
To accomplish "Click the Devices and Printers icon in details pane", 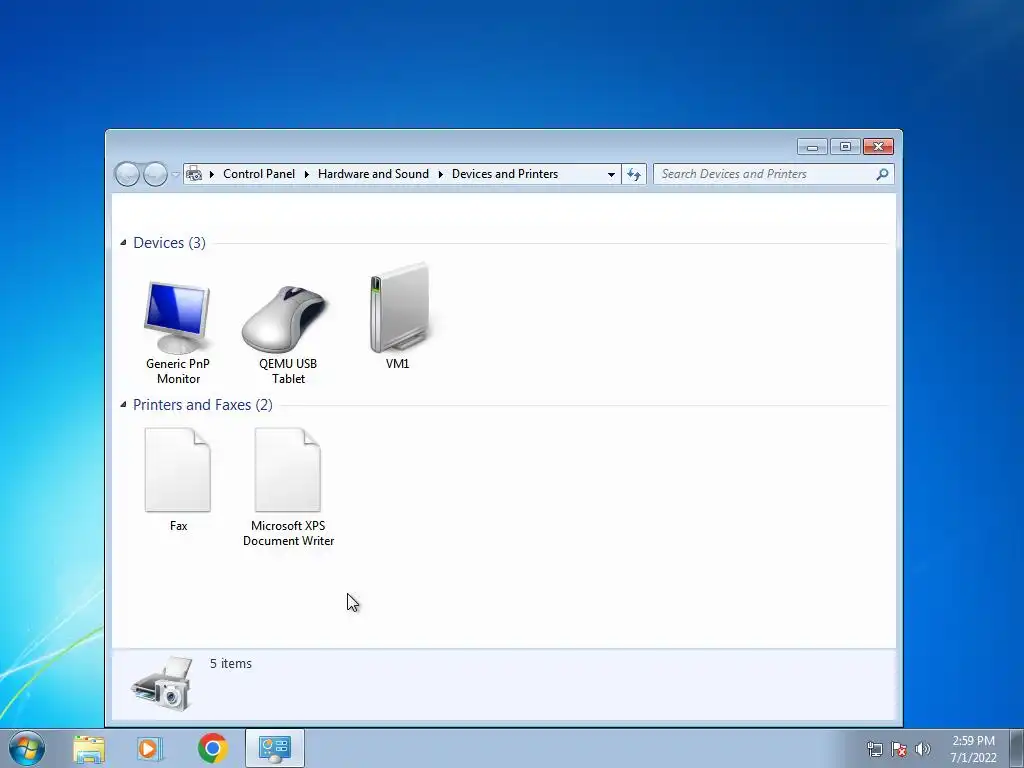I will point(162,684).
